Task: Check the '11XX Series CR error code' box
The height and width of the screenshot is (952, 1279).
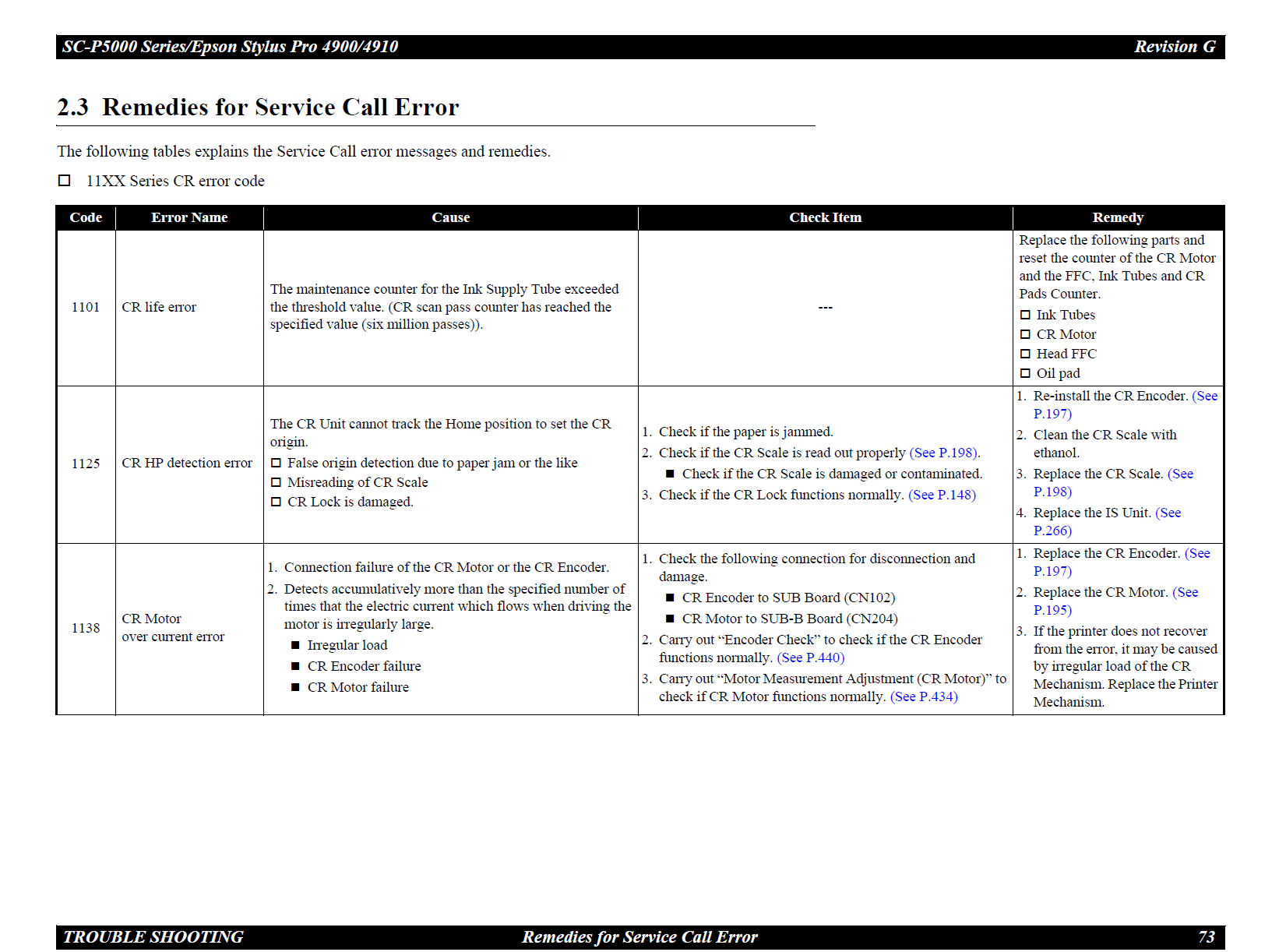Action: click(65, 181)
